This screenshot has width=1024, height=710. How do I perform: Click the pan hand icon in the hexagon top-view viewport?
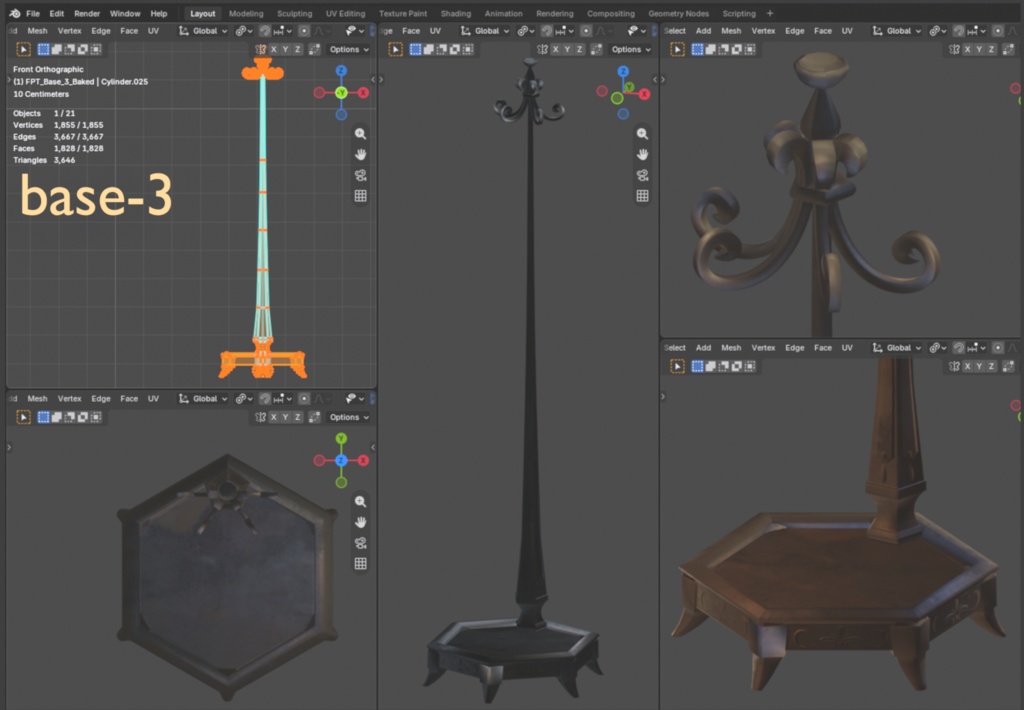pyautogui.click(x=360, y=523)
